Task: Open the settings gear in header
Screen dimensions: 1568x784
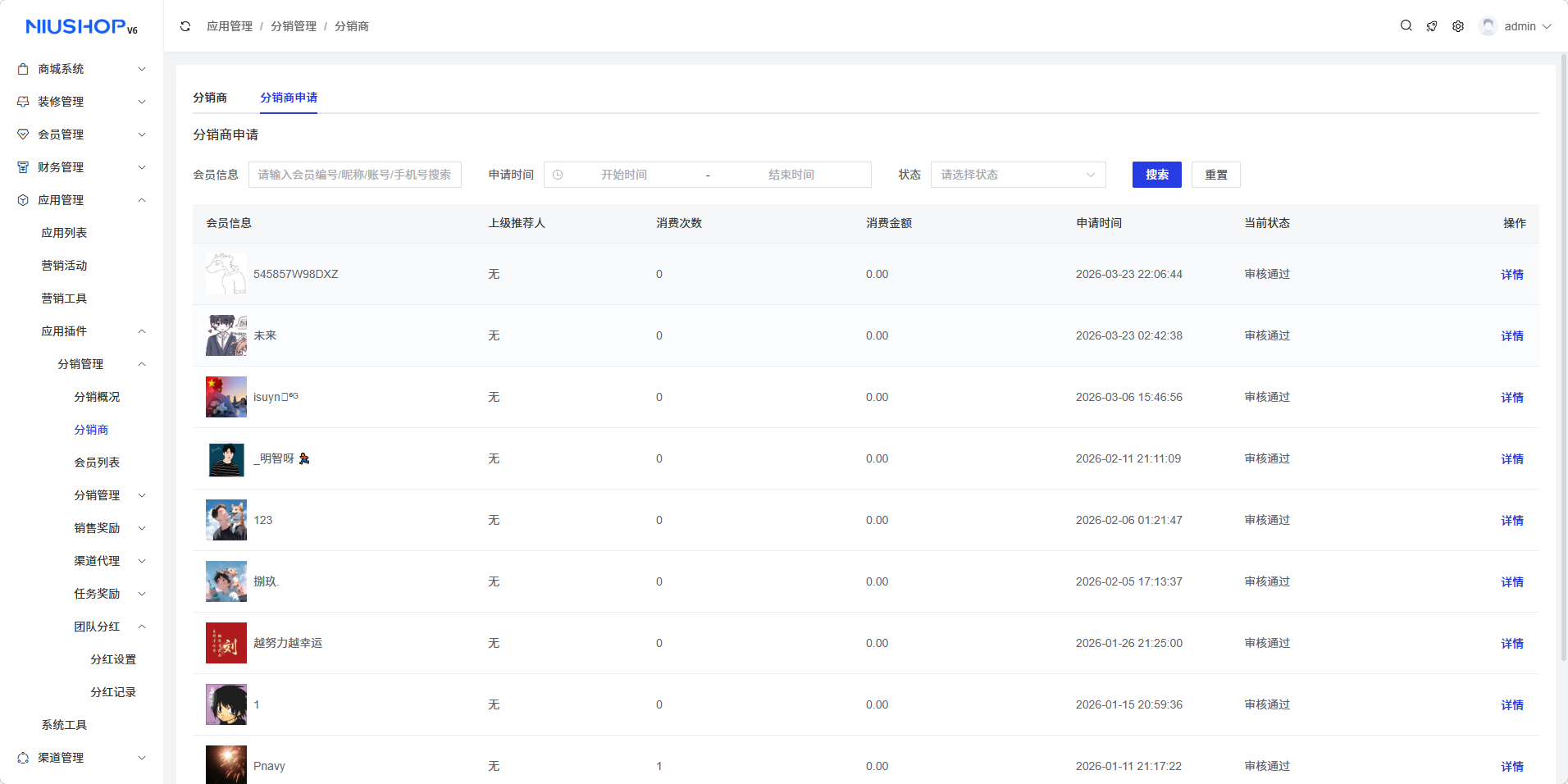Action: (1458, 26)
